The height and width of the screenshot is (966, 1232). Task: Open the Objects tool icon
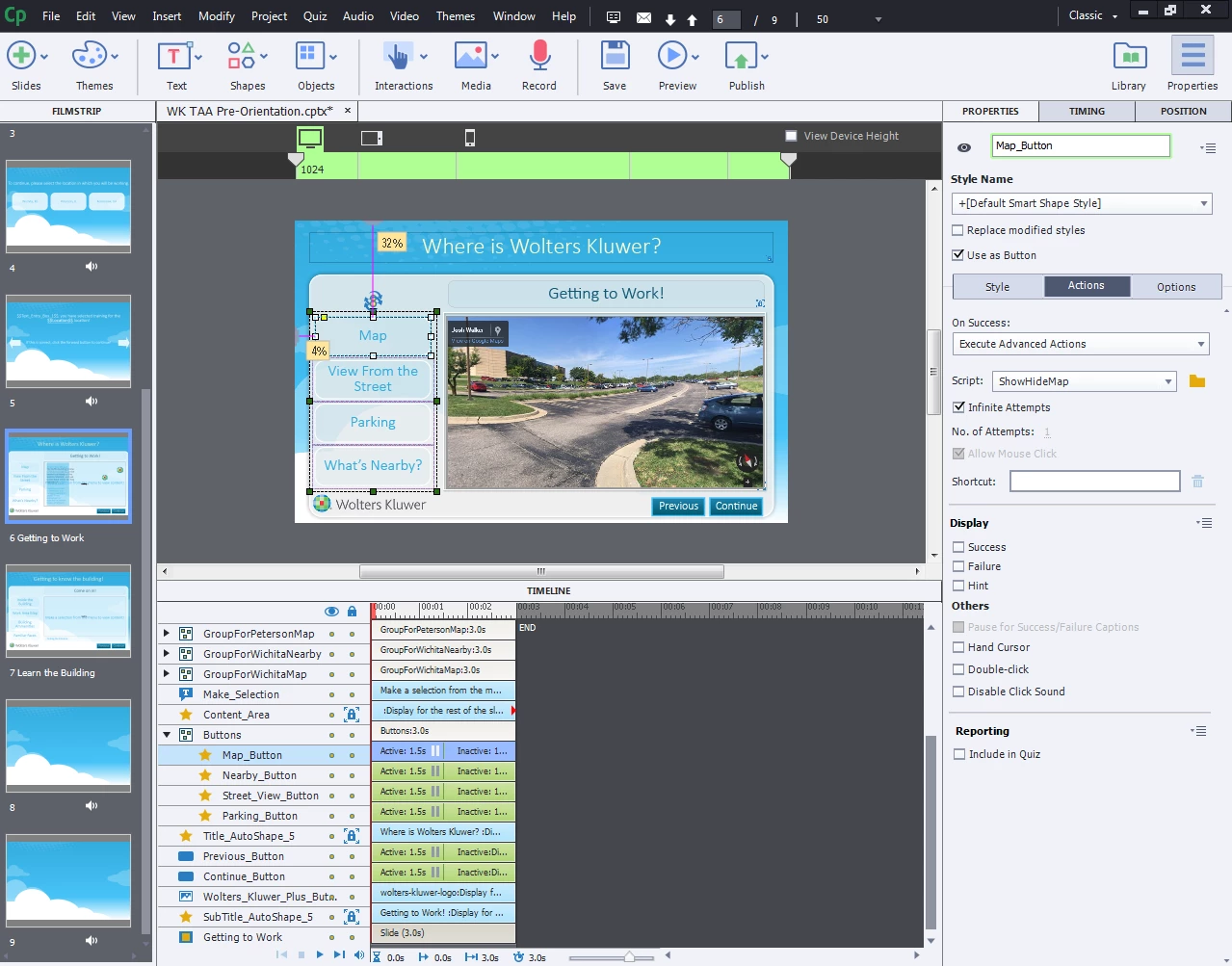point(309,56)
